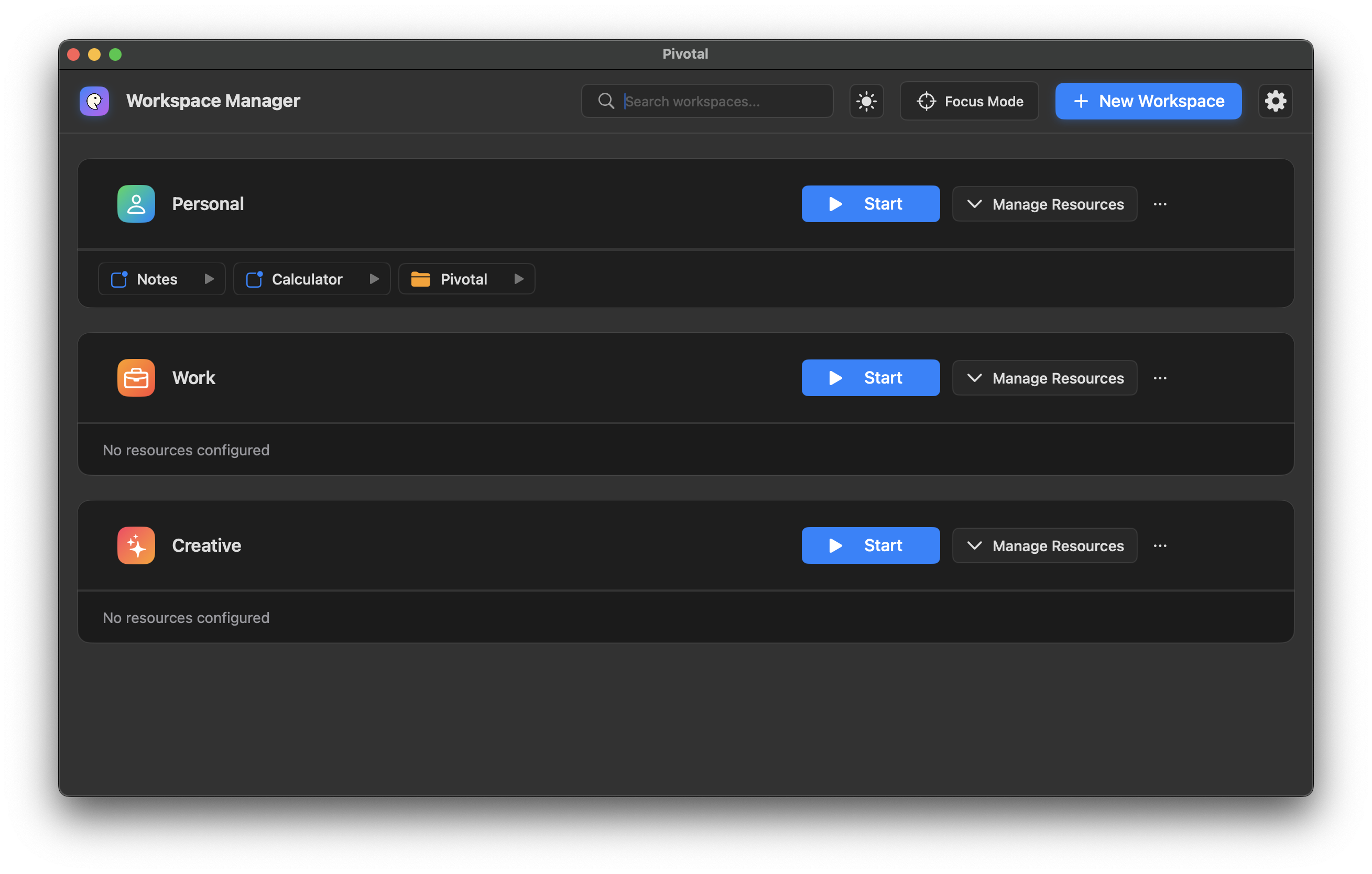The width and height of the screenshot is (1372, 874).
Task: Click the Work briefcase icon
Action: (x=136, y=377)
